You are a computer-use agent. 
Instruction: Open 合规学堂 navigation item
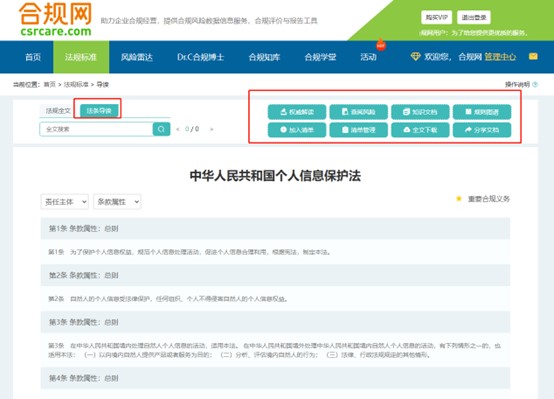[x=320, y=57]
